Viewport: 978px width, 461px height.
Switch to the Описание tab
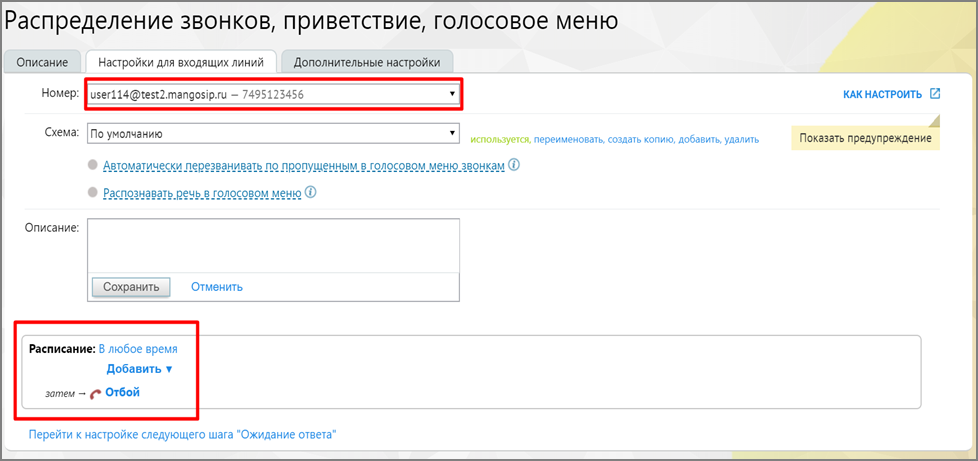pyautogui.click(x=42, y=62)
